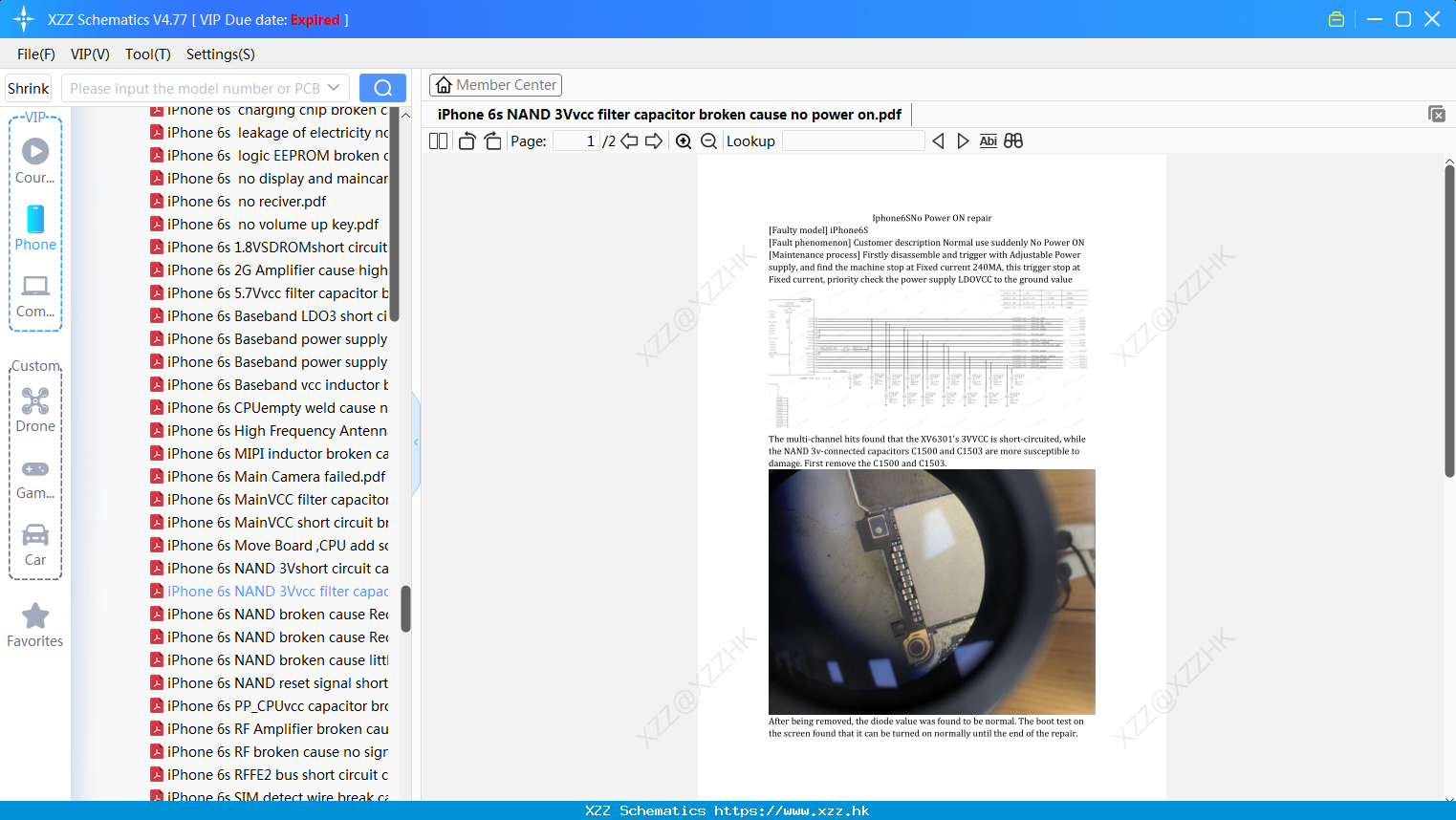Screen dimensions: 1456x820
Task: Open the VIP(V) menu
Action: (90, 54)
